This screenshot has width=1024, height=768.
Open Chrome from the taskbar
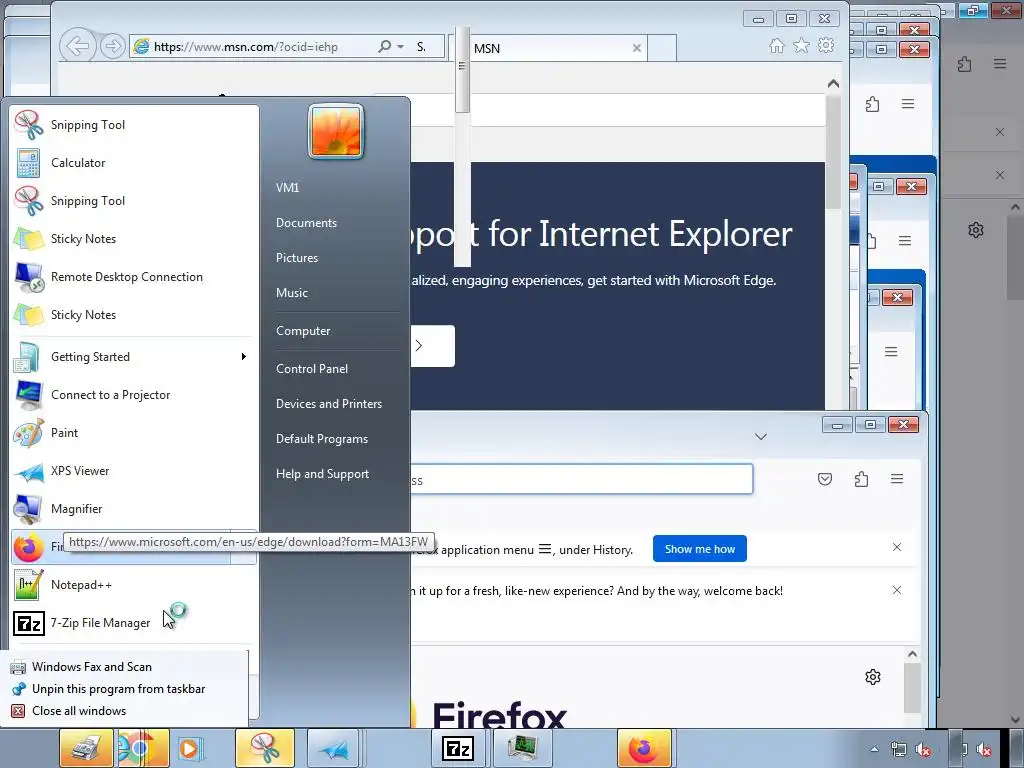click(144, 748)
